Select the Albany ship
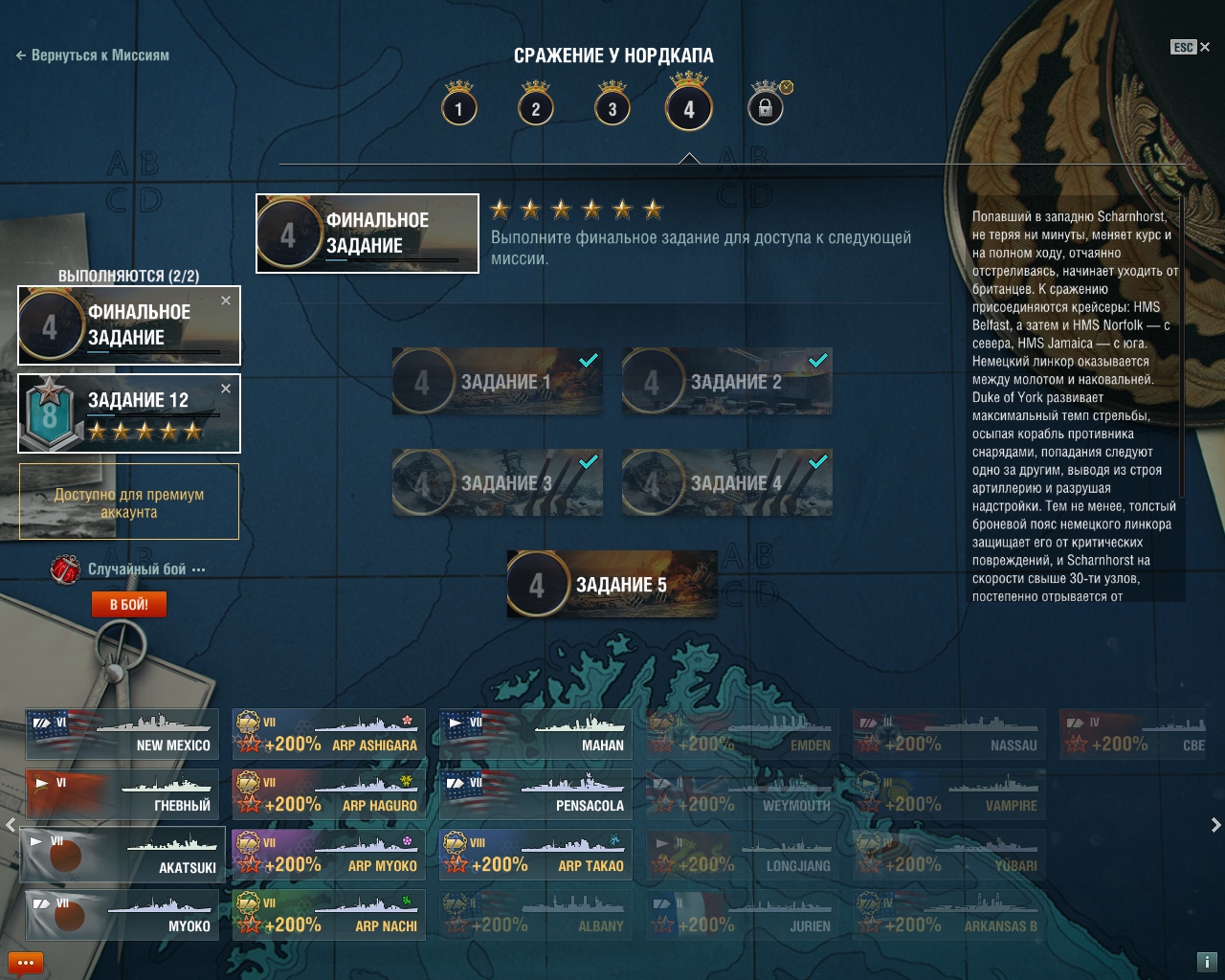Image resolution: width=1225 pixels, height=980 pixels. pyautogui.click(x=536, y=916)
